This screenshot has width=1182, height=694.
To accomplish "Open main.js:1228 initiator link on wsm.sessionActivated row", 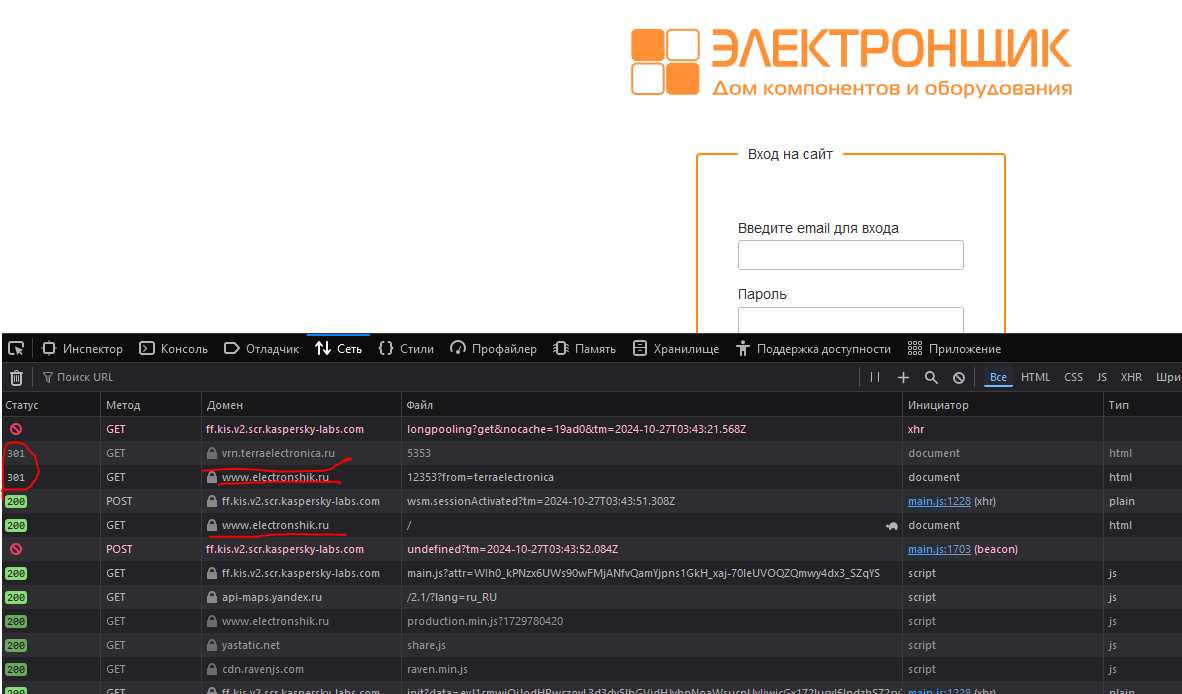I will [939, 501].
